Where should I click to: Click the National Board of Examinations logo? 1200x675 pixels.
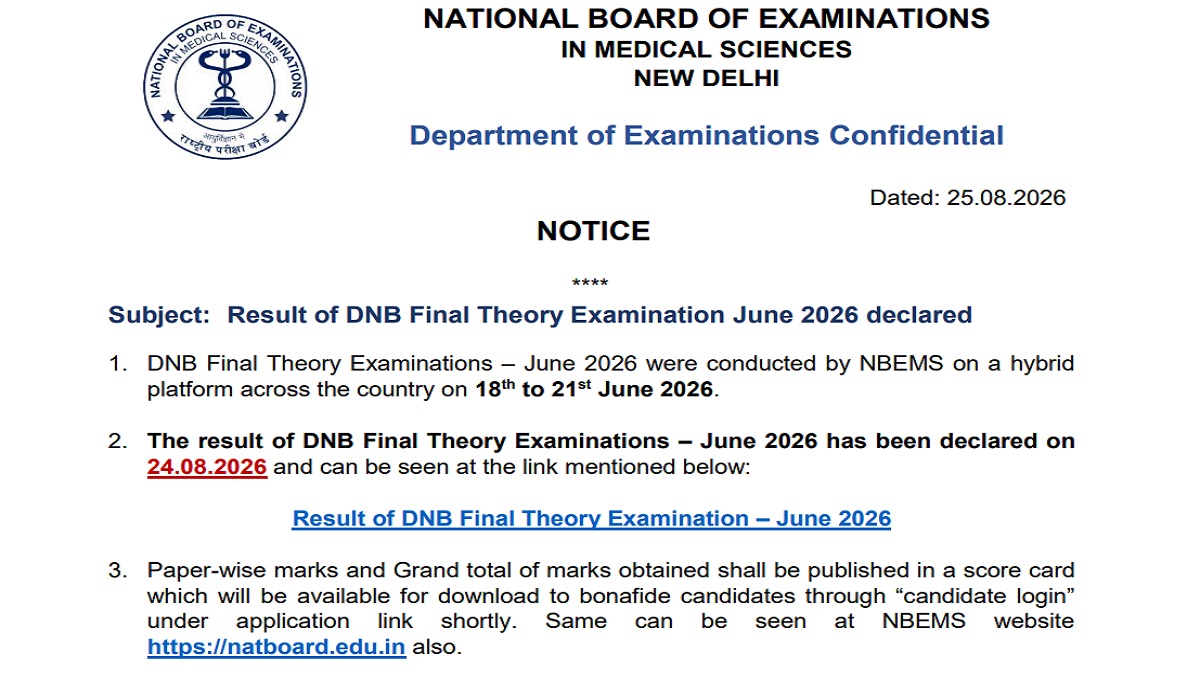(225, 87)
